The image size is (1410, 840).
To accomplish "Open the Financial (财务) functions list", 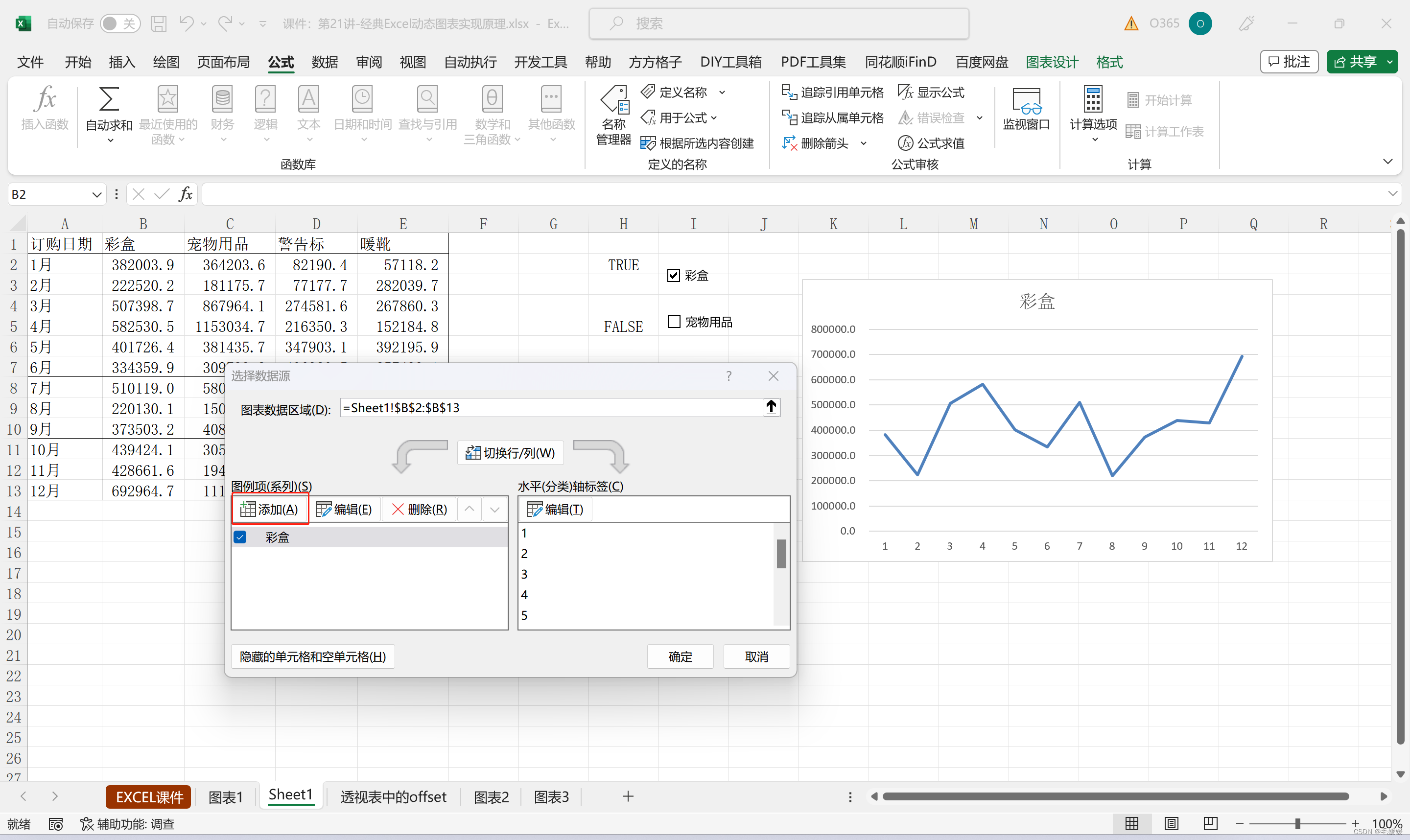I will coord(222,114).
